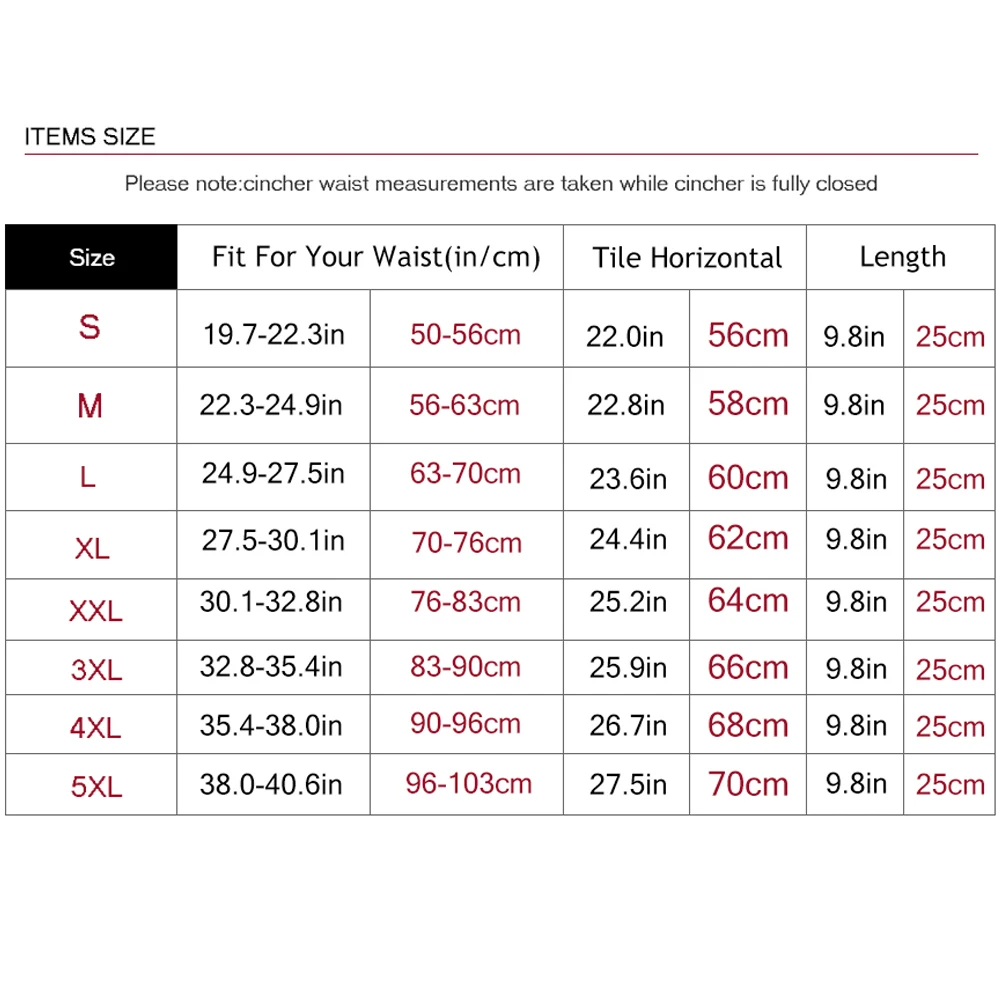Click the 70cm tile horizontal value
Screen dimensions: 1000x1000
(x=748, y=784)
